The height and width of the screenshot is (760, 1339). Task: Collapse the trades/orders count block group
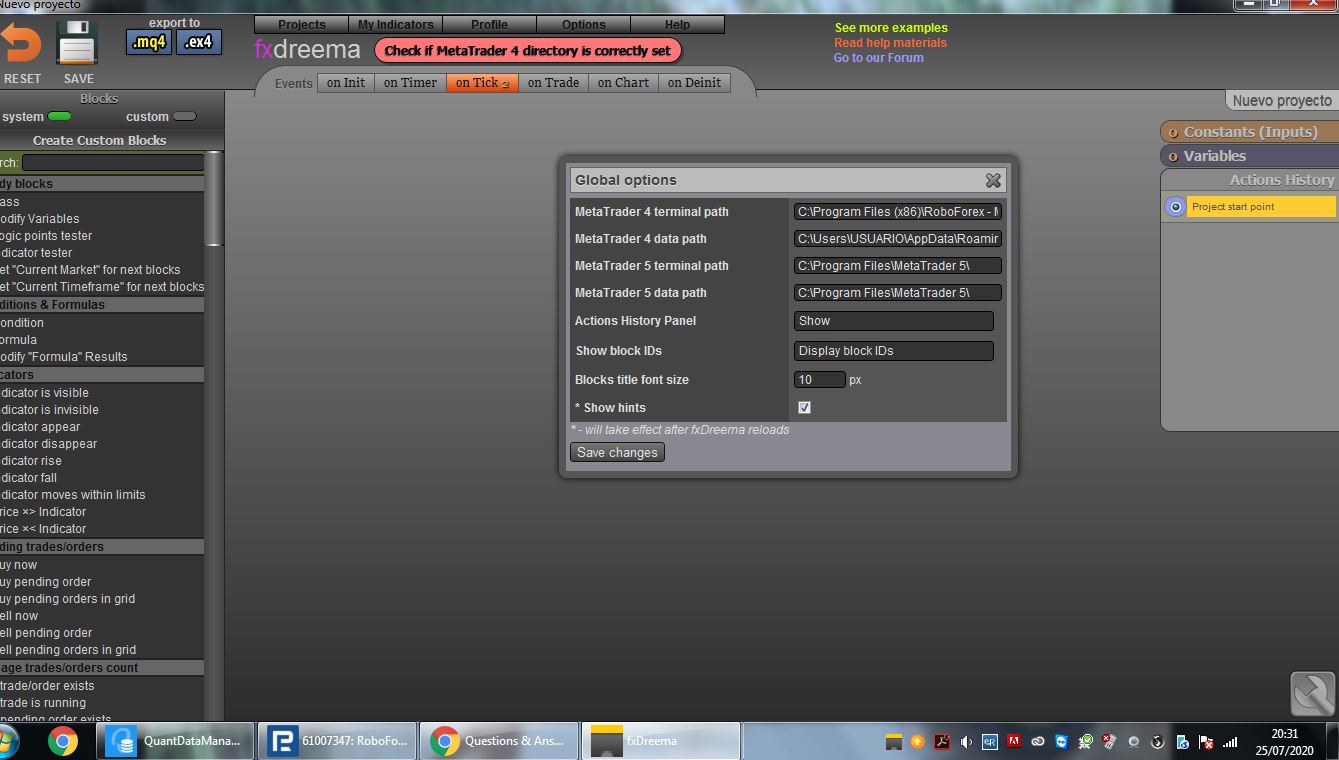pos(101,668)
